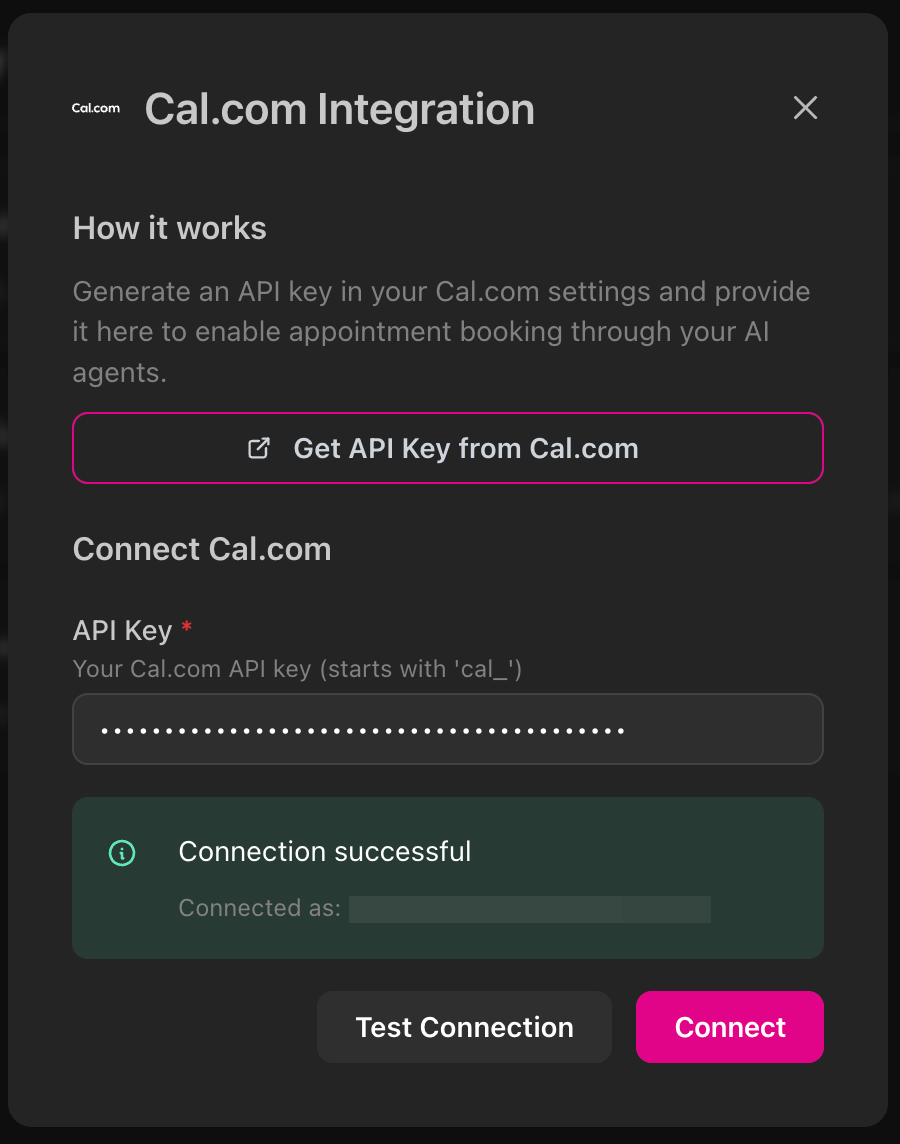Click the How it works heading
This screenshot has height=1144, width=900.
coord(169,228)
